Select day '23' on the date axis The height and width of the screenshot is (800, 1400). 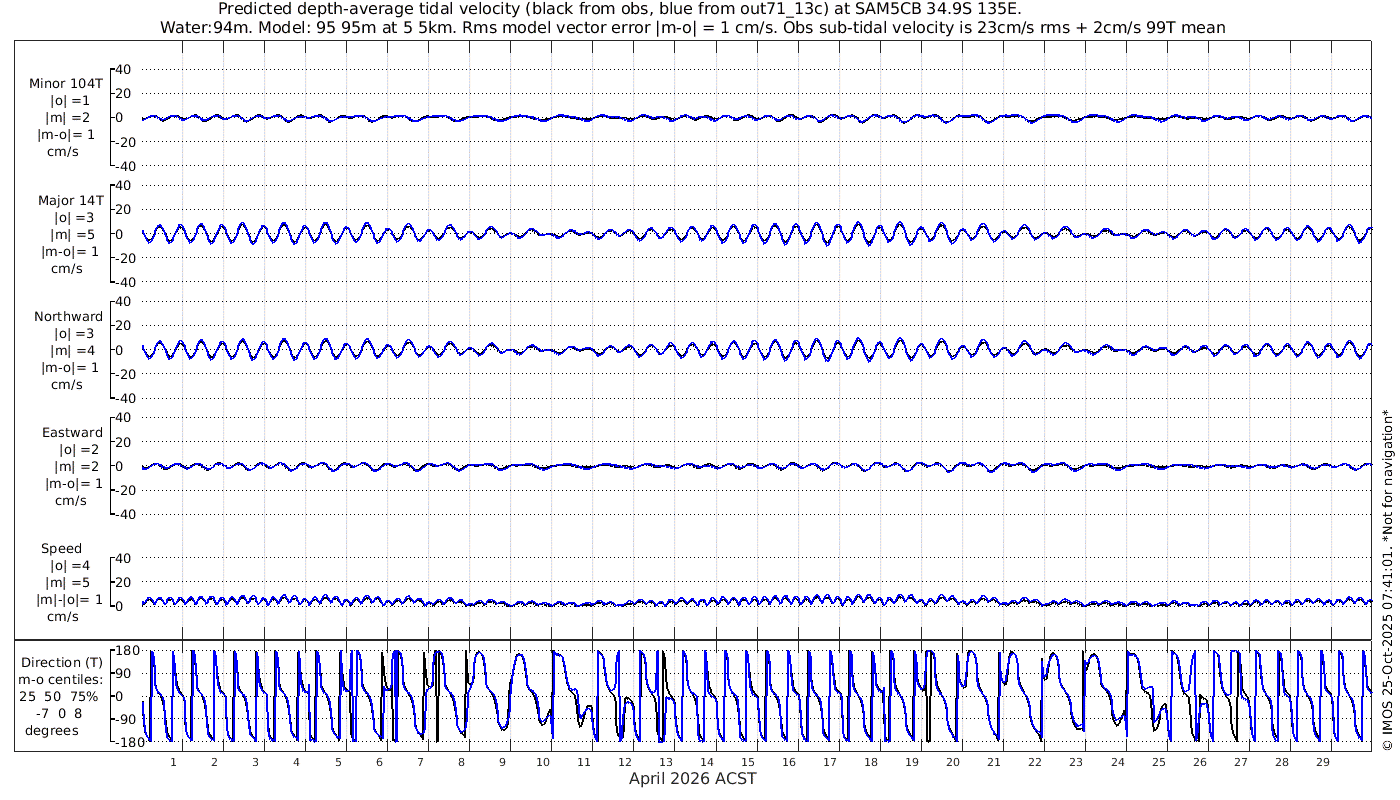[1076, 762]
